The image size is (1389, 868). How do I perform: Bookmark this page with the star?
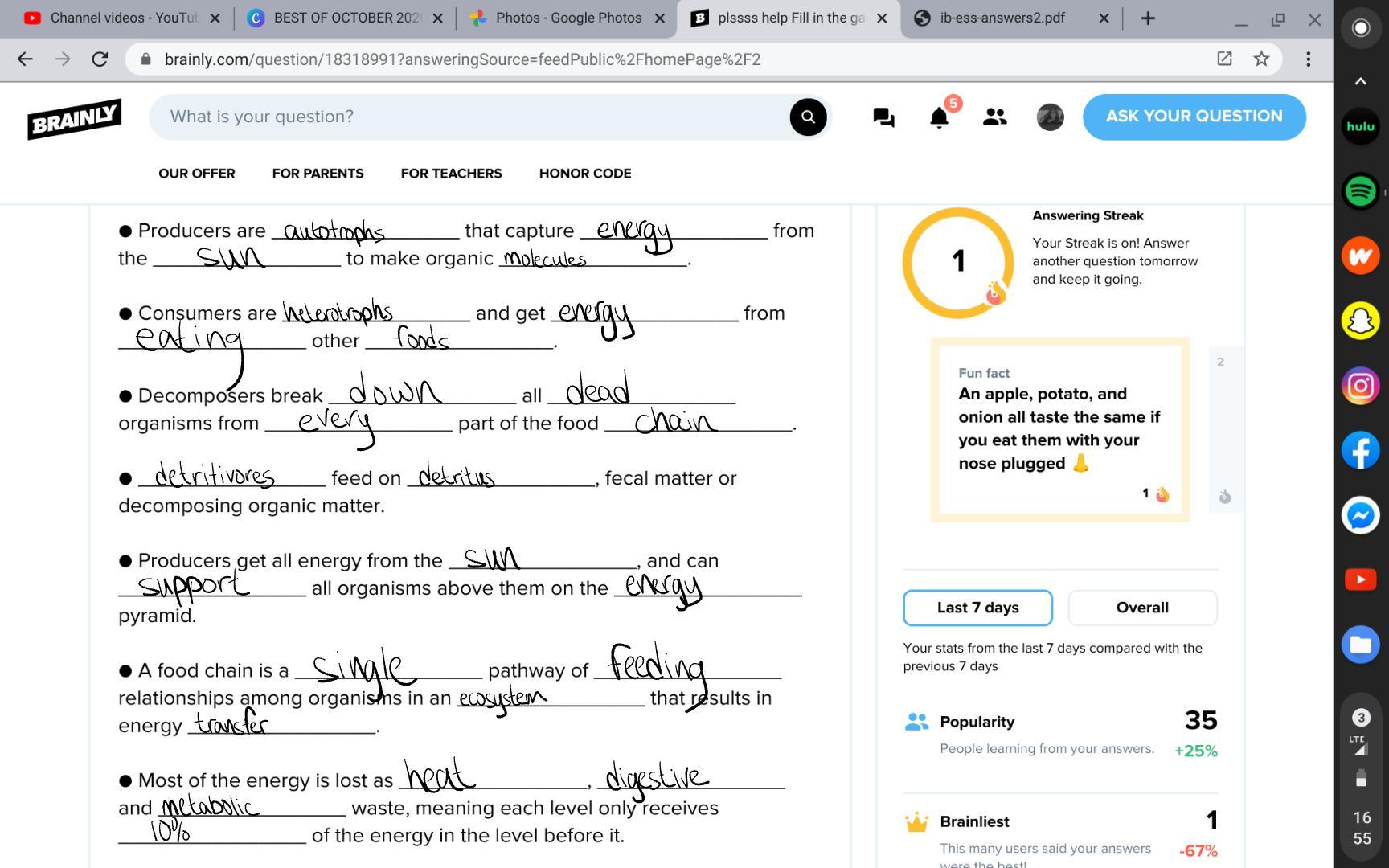pos(1261,59)
